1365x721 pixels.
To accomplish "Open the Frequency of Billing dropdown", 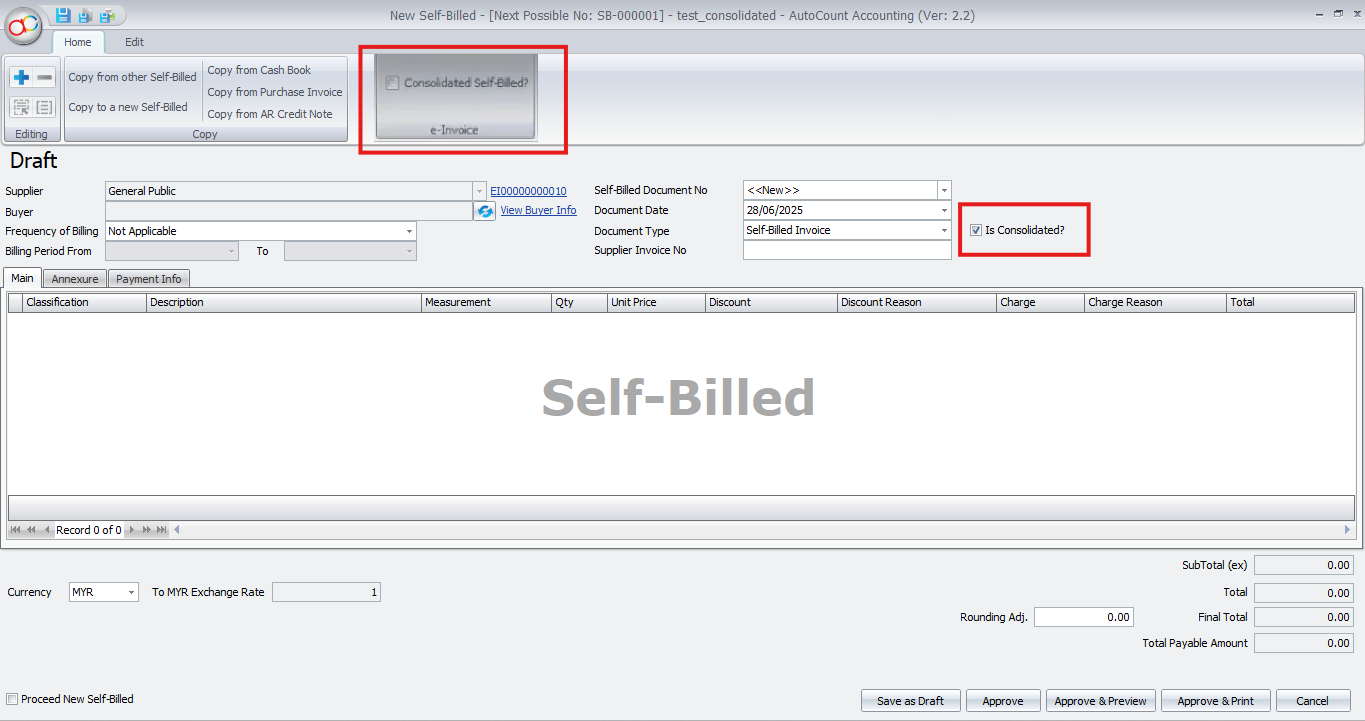I will coord(409,231).
